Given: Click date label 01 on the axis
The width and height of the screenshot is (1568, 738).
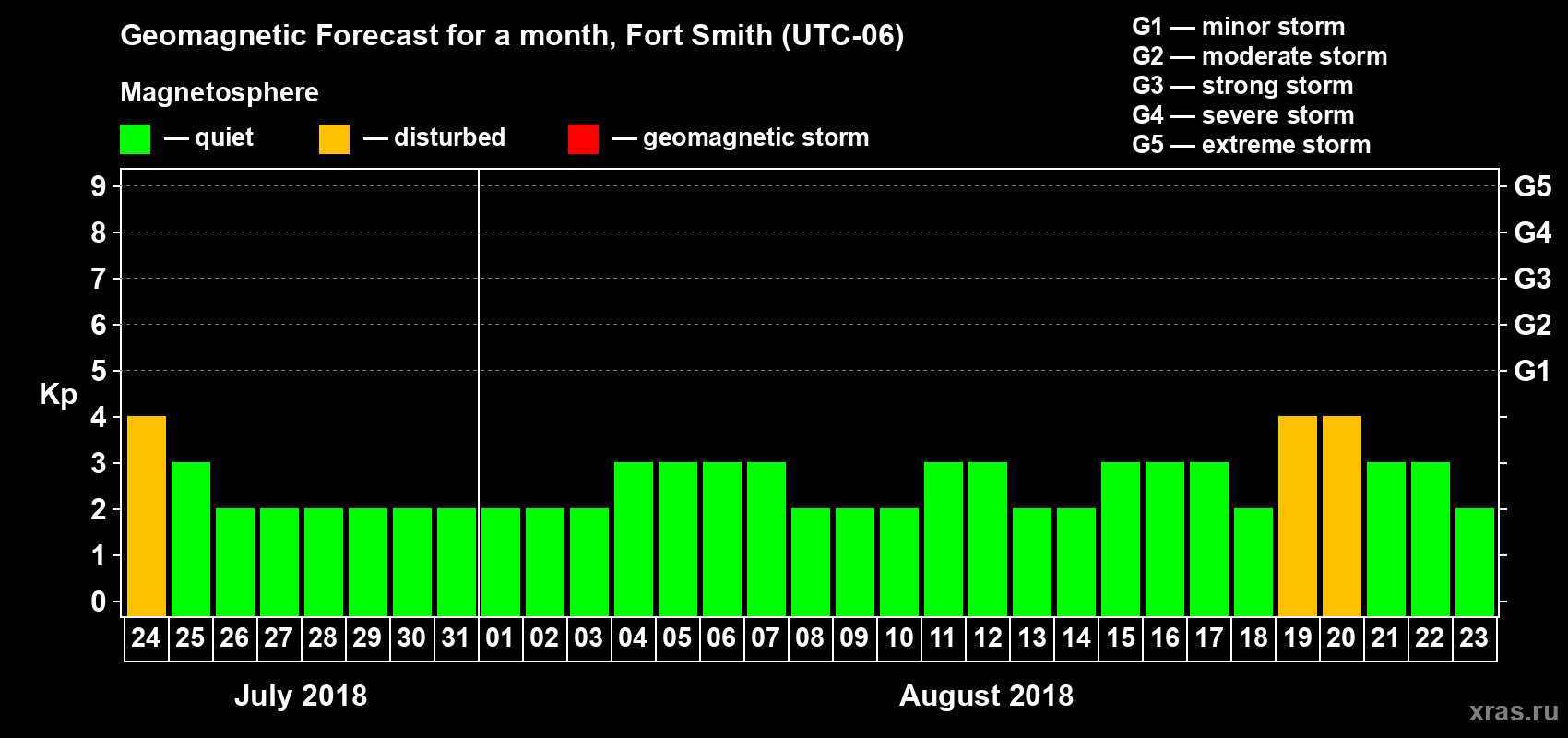Looking at the screenshot, I should point(500,637).
